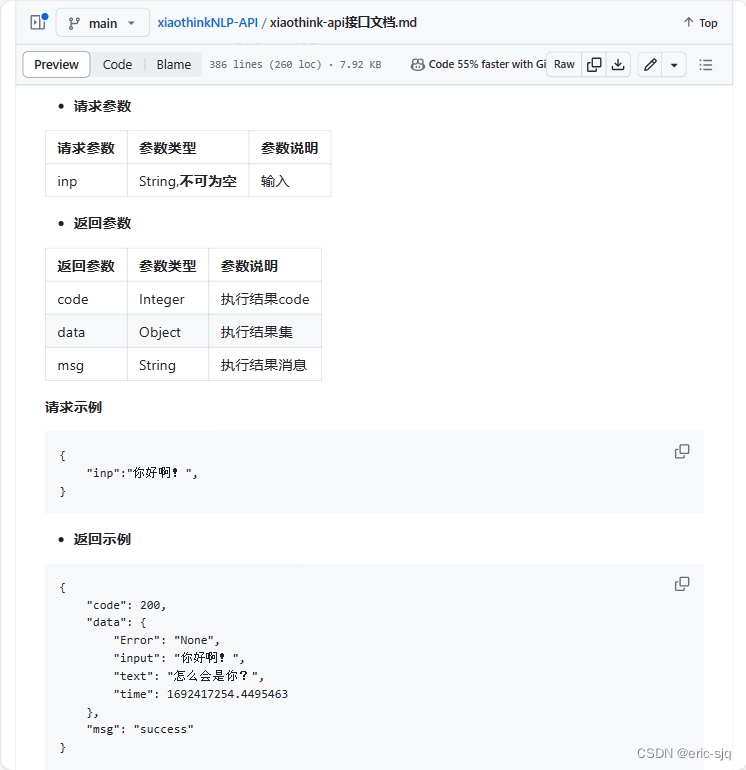Click the "msg": "success" line
Screen dimensions: 746x770
[140, 729]
